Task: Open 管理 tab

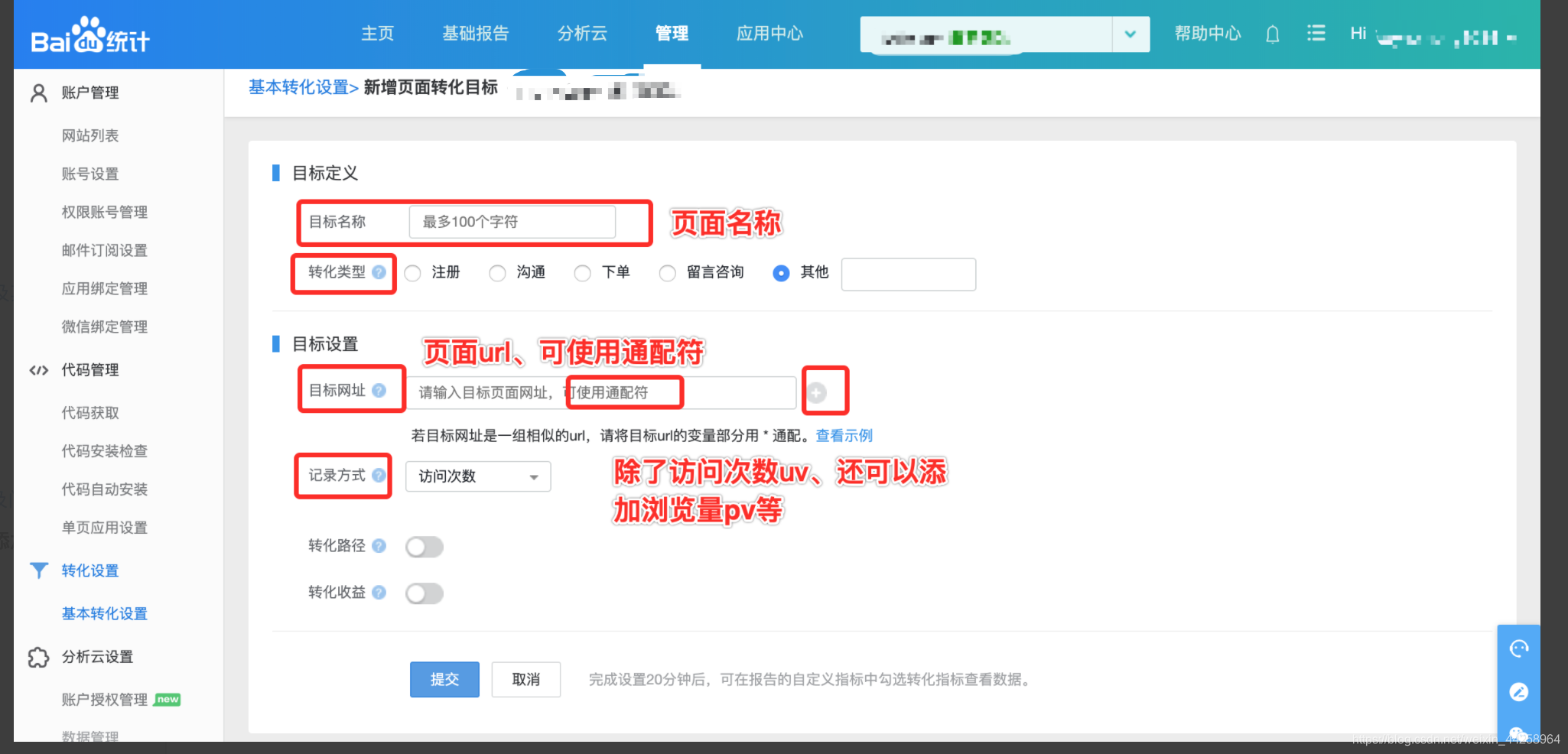Action: (672, 34)
